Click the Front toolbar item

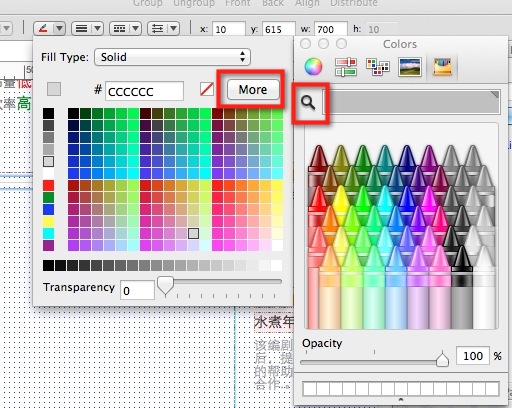[238, 3]
